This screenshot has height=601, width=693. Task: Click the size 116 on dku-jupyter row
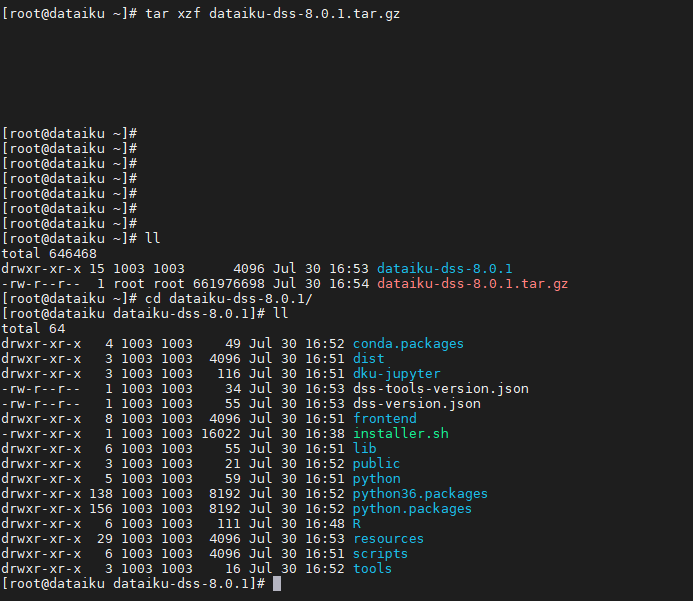tap(228, 374)
